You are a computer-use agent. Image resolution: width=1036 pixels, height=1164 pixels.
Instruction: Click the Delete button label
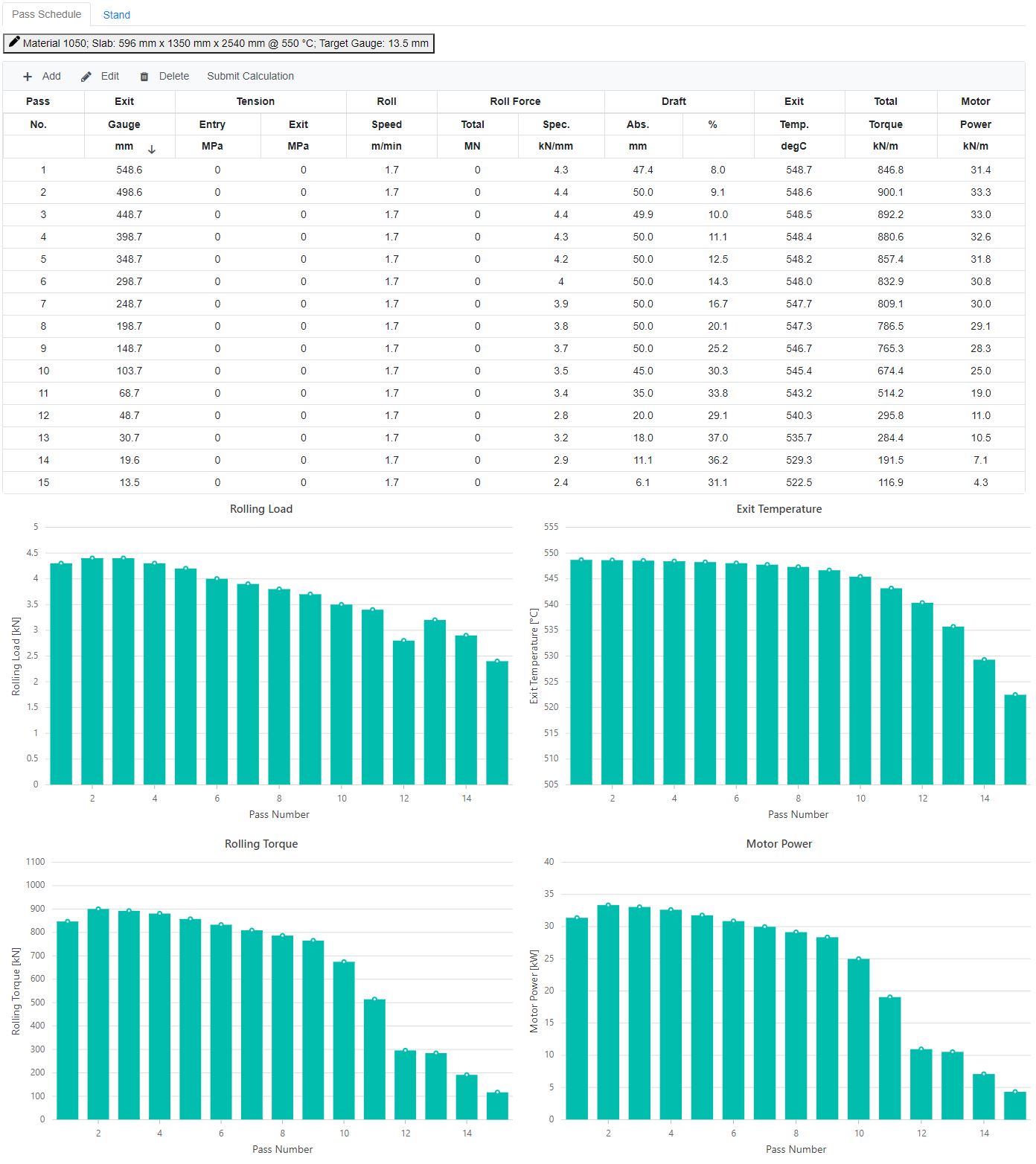(x=174, y=76)
